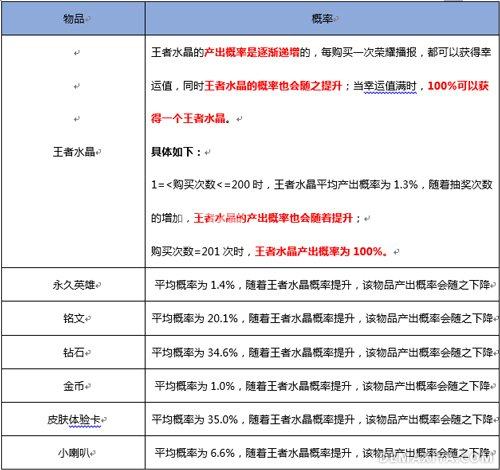Click the text 购买次数=201 次时

pos(198,251)
